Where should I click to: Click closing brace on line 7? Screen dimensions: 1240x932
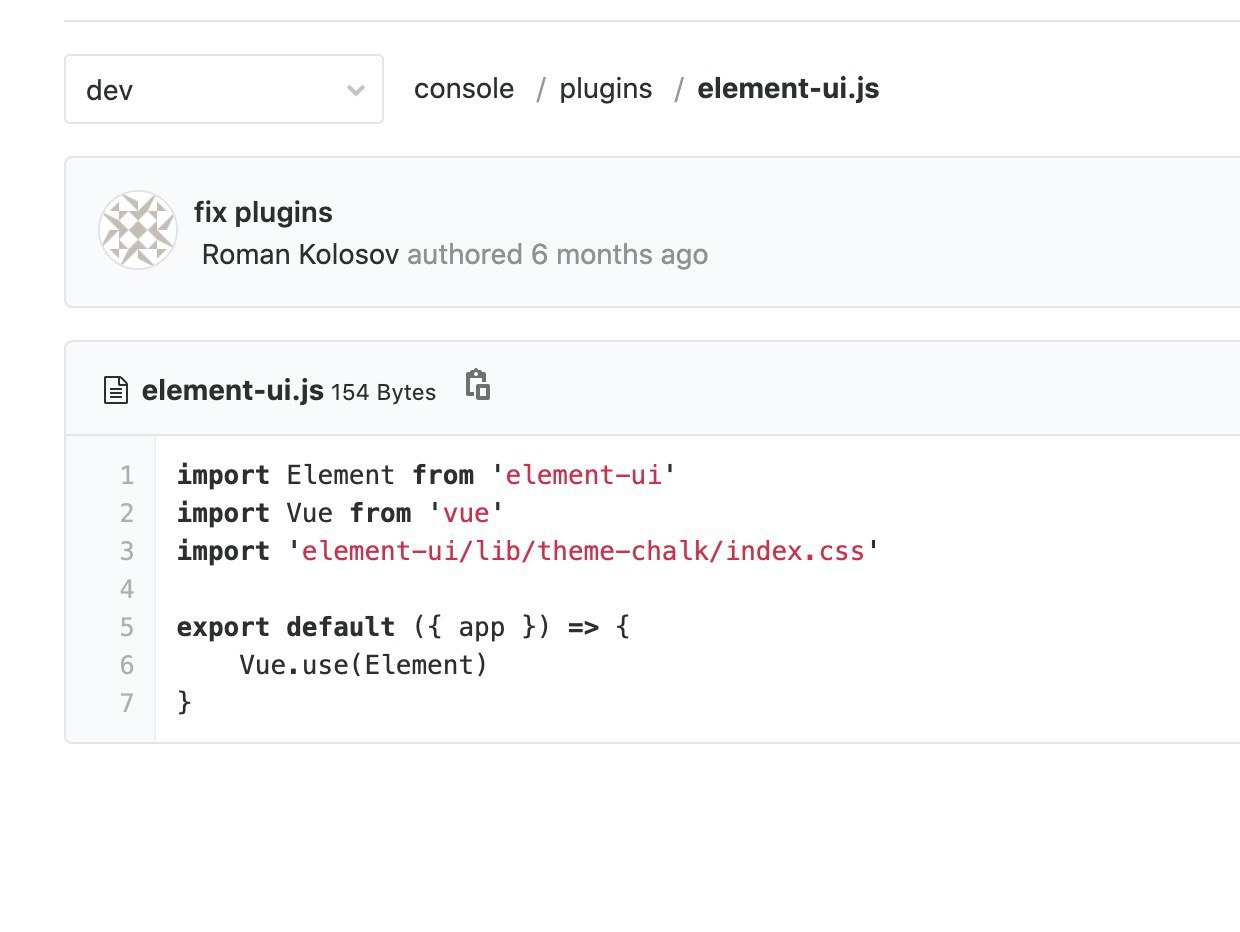click(x=184, y=703)
